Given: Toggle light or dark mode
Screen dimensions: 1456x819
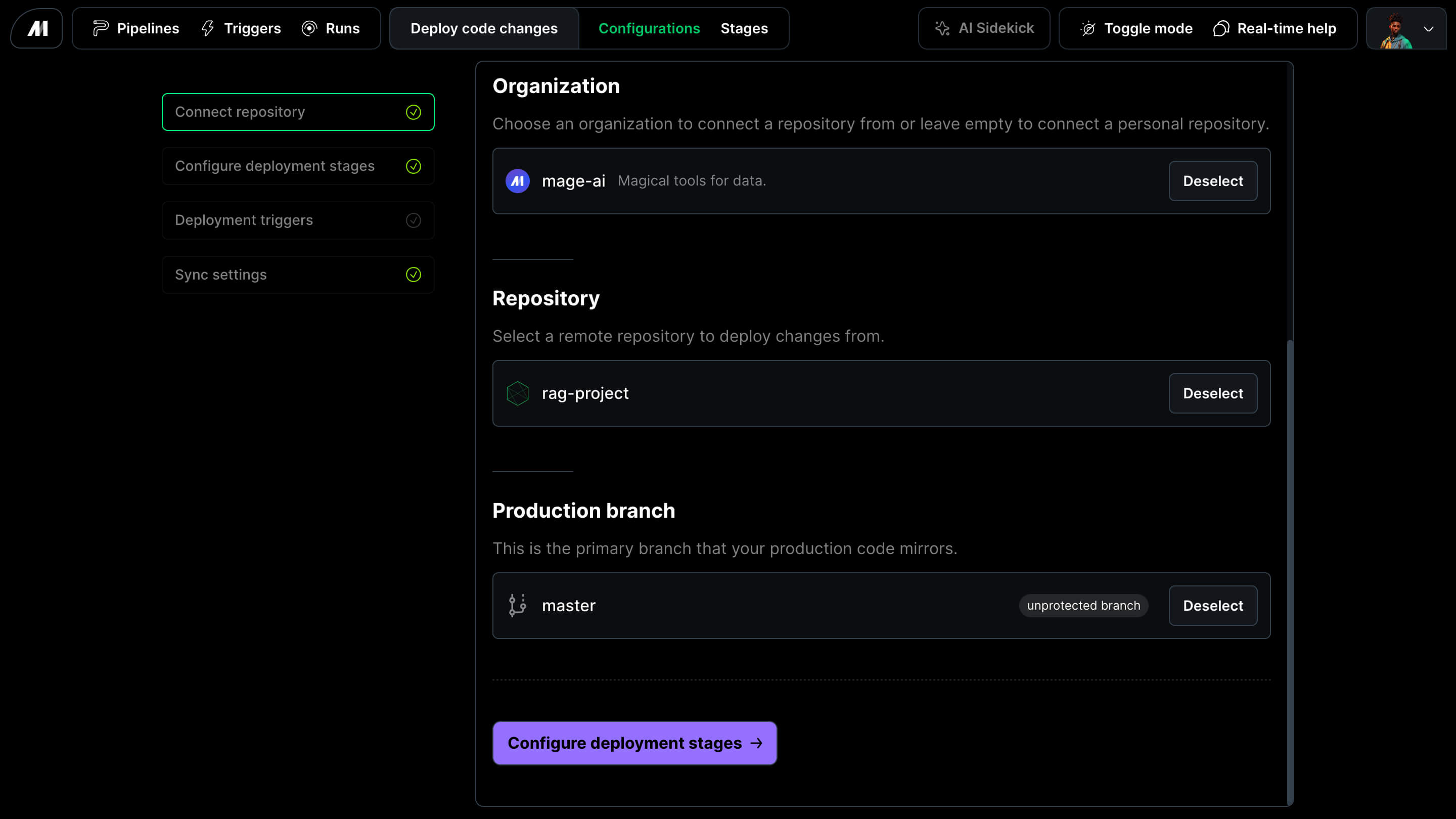Looking at the screenshot, I should pos(1136,28).
